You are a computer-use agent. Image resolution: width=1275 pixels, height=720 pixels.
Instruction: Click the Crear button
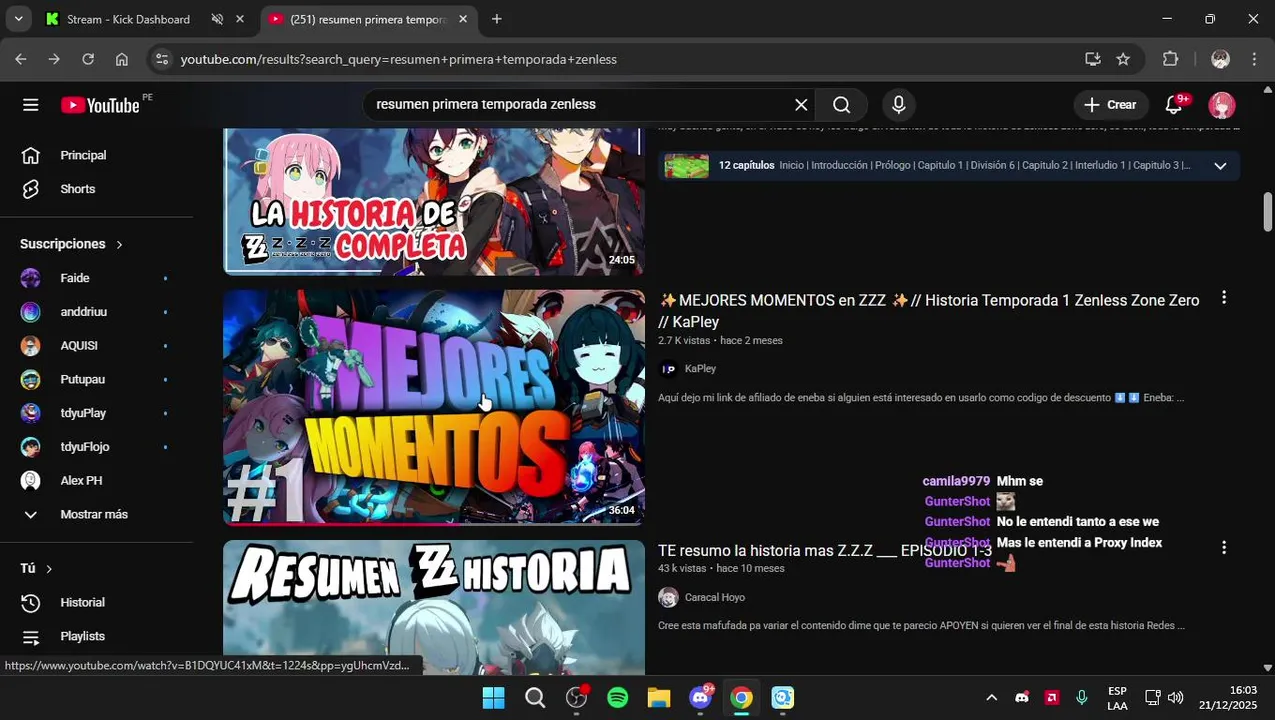[1111, 105]
